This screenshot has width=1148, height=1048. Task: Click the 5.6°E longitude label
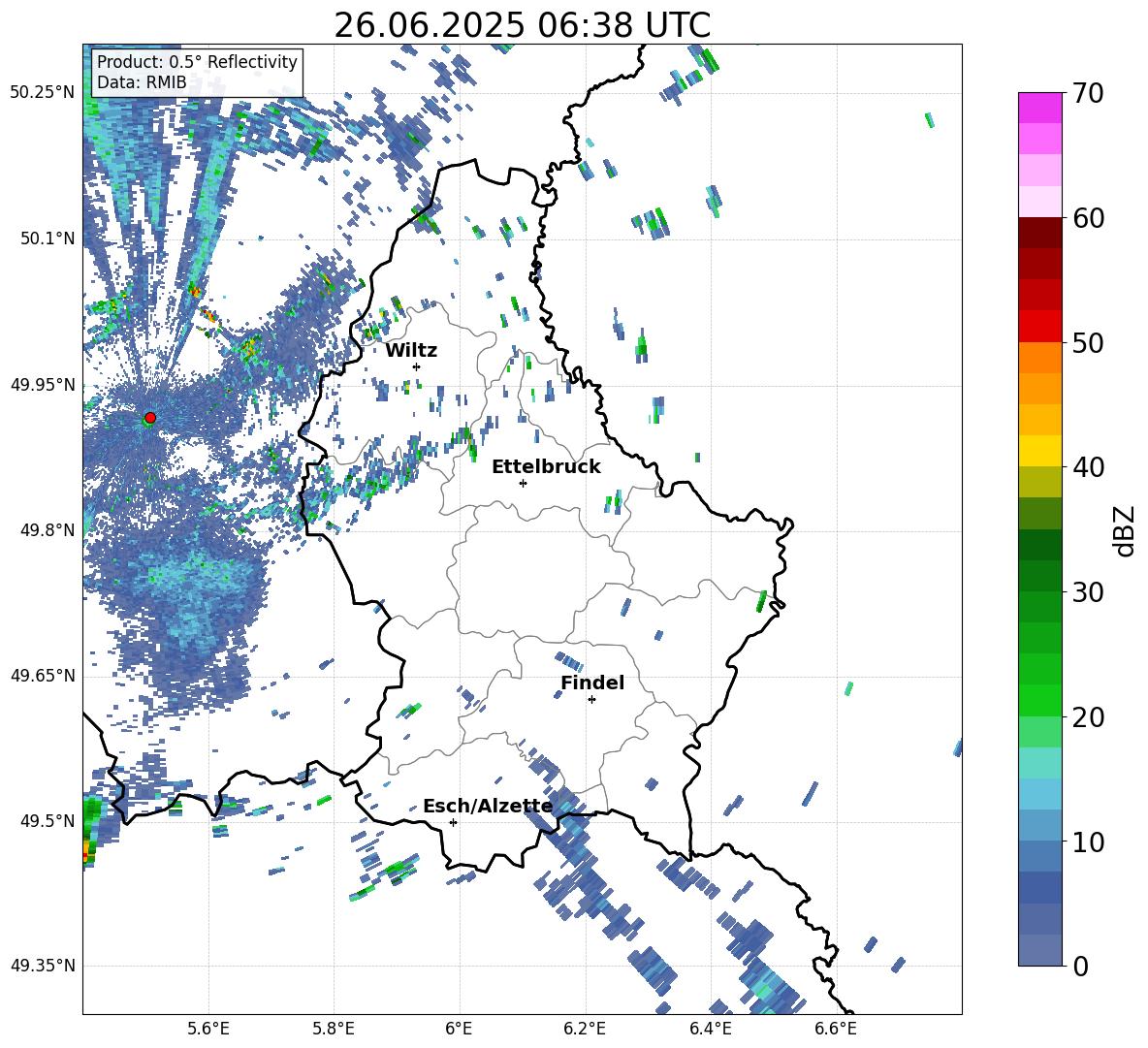click(x=207, y=1029)
